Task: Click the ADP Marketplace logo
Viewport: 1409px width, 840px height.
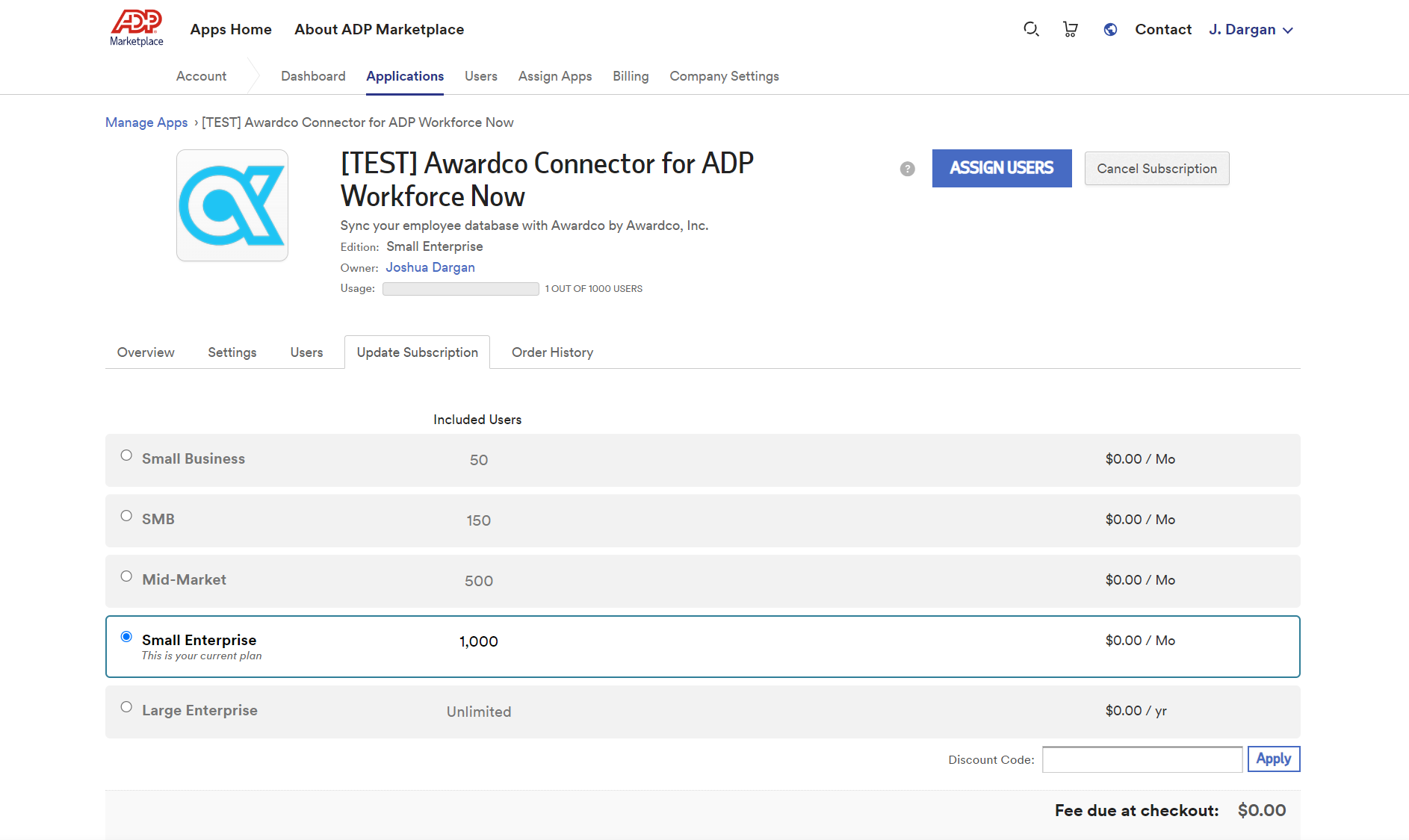Action: [135, 28]
